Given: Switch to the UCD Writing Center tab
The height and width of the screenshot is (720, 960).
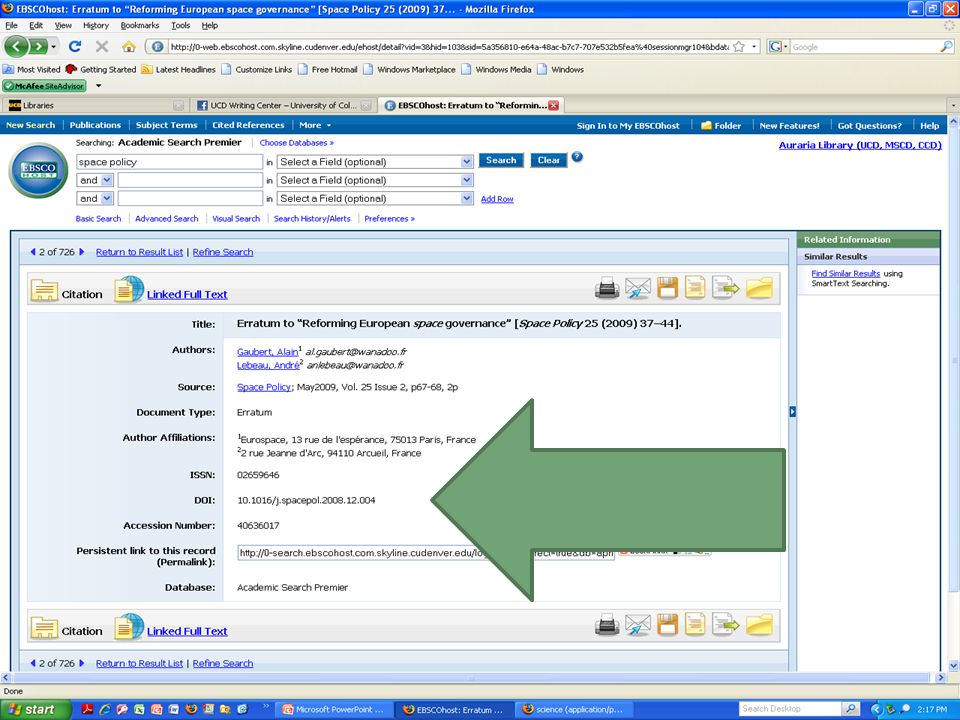Looking at the screenshot, I should [284, 105].
